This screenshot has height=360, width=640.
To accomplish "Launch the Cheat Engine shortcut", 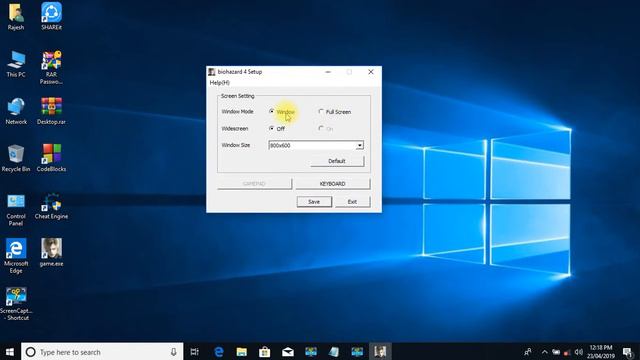I will 51,206.
